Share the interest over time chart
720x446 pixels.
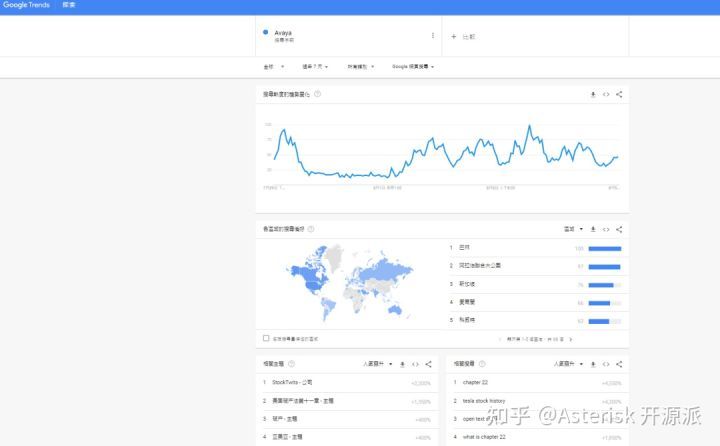point(619,94)
